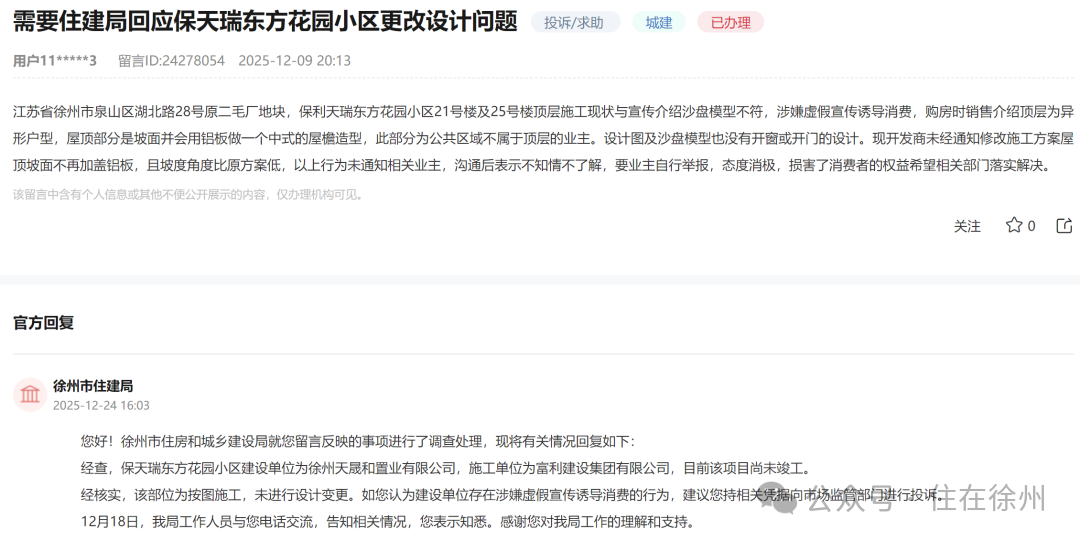Click reply line starting 经查，保天瑞东方花园小区
The width and height of the screenshot is (1080, 541).
[x=447, y=469]
